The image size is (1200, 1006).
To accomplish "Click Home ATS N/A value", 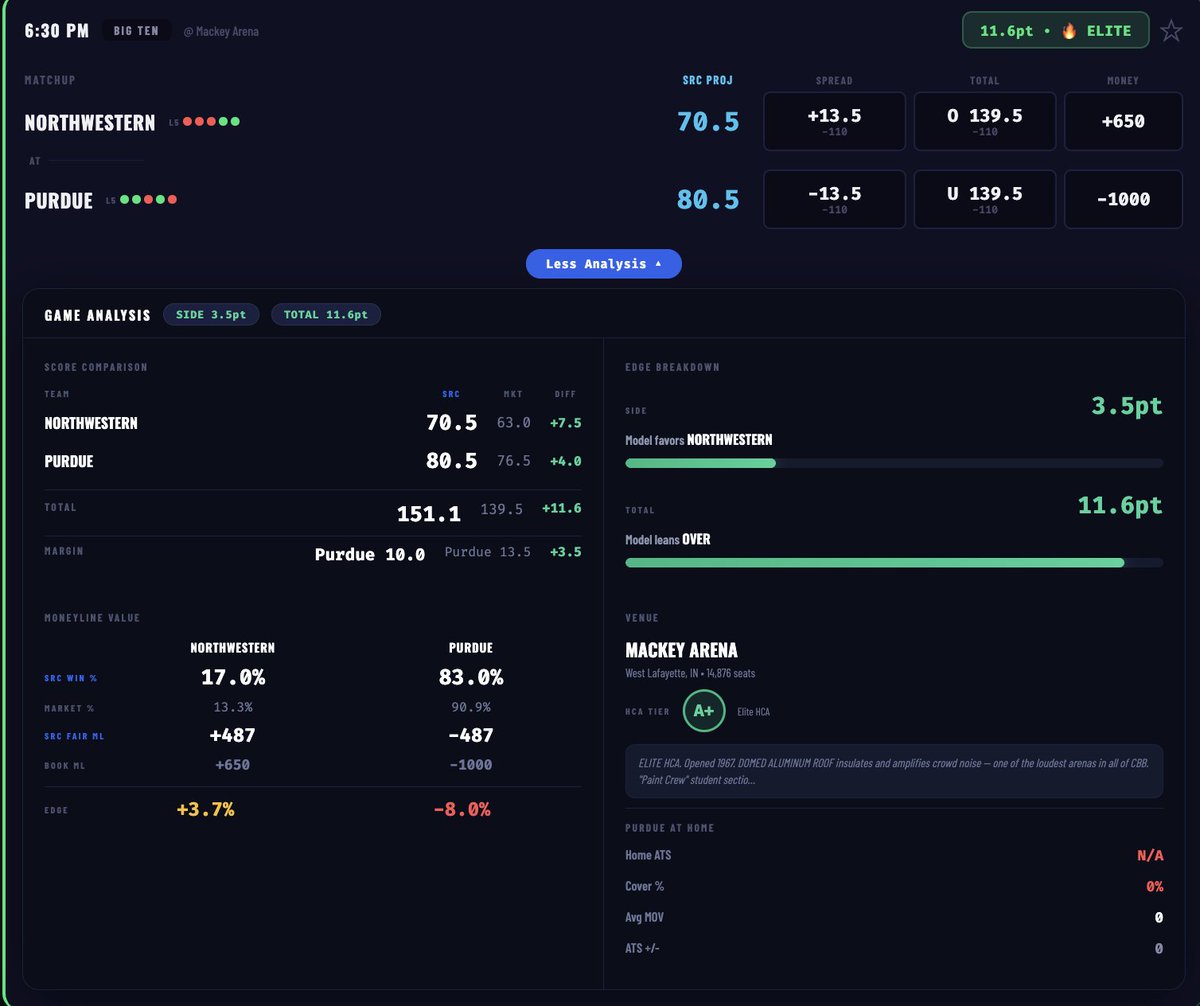I will click(1150, 856).
